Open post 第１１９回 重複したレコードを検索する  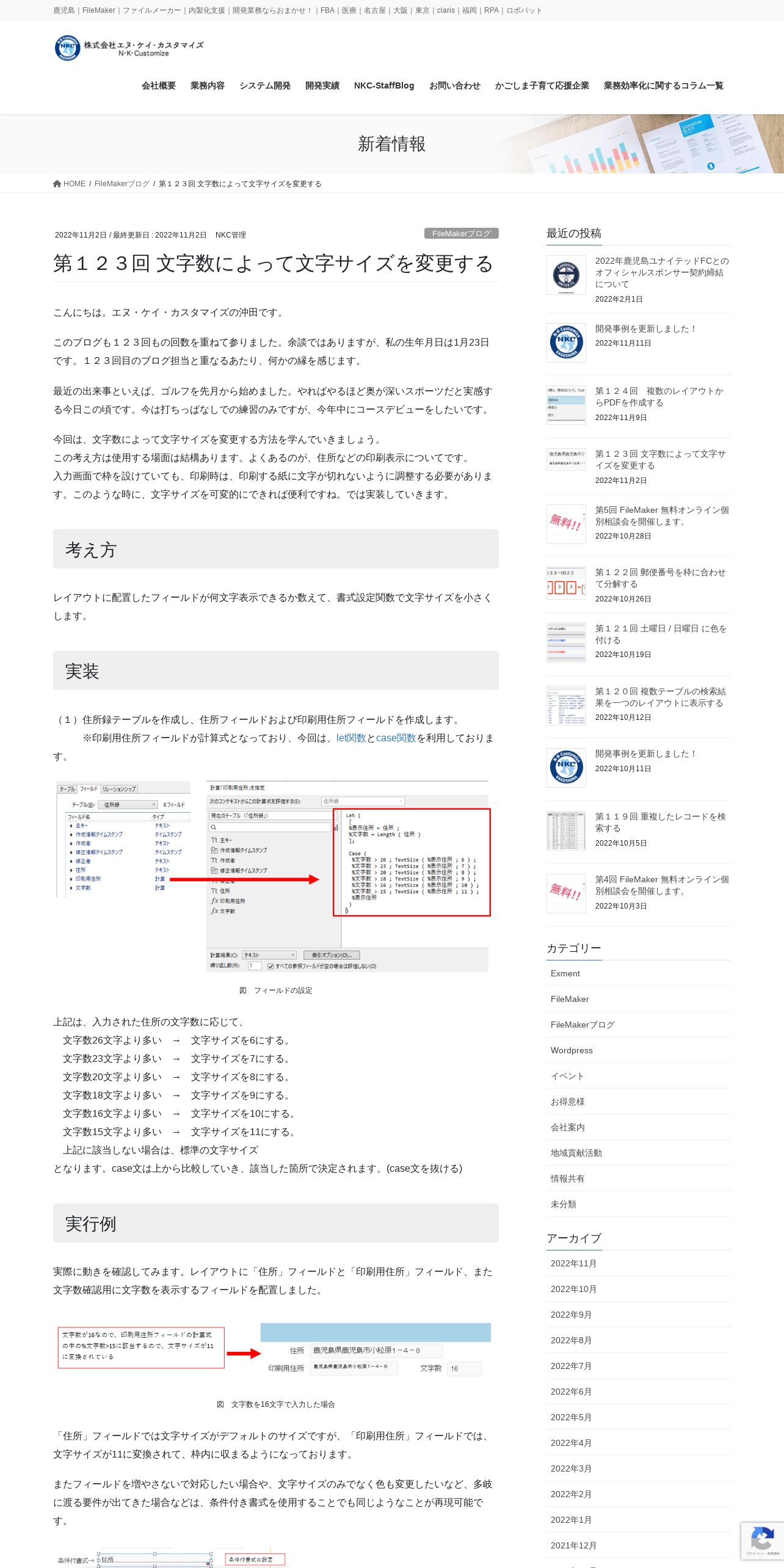tap(661, 822)
